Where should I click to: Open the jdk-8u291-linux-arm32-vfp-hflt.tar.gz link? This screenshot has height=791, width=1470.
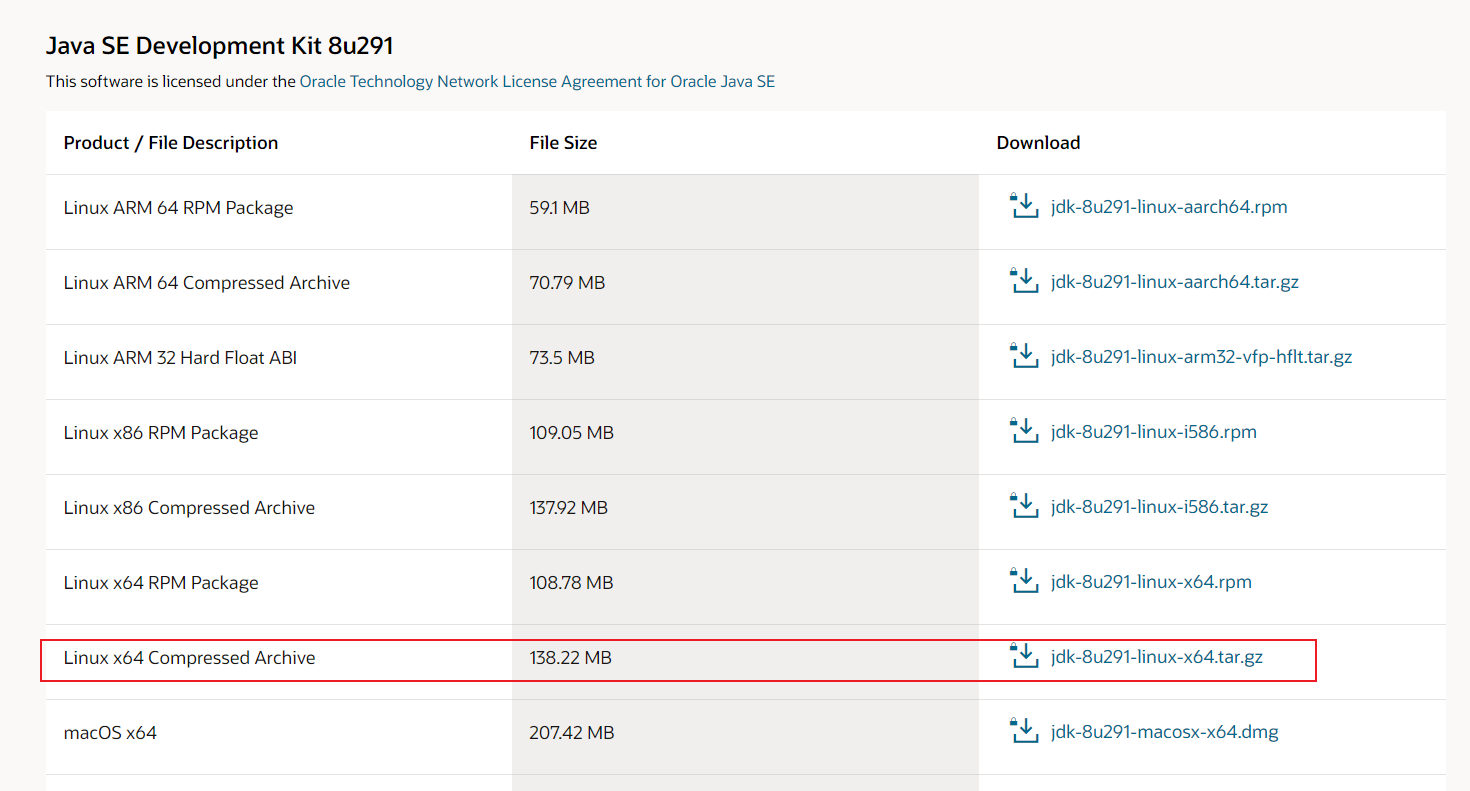tap(1199, 356)
